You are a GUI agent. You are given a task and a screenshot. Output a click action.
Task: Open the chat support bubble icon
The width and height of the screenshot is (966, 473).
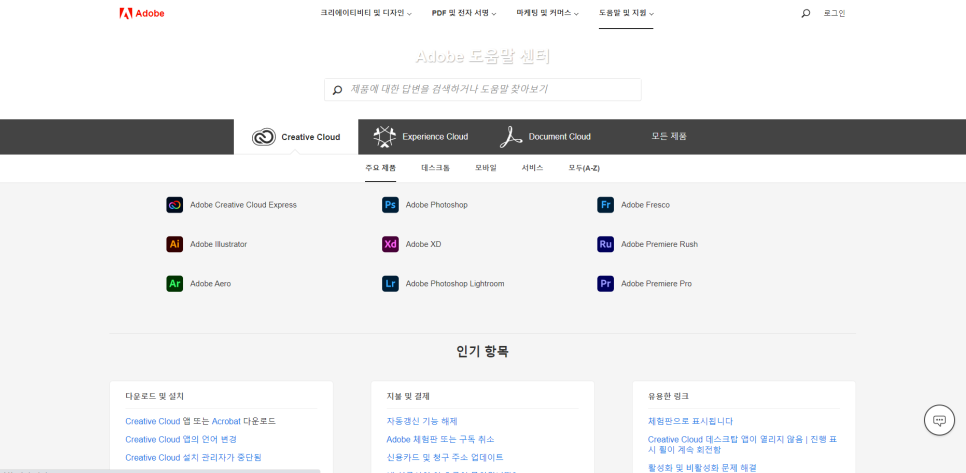point(940,421)
